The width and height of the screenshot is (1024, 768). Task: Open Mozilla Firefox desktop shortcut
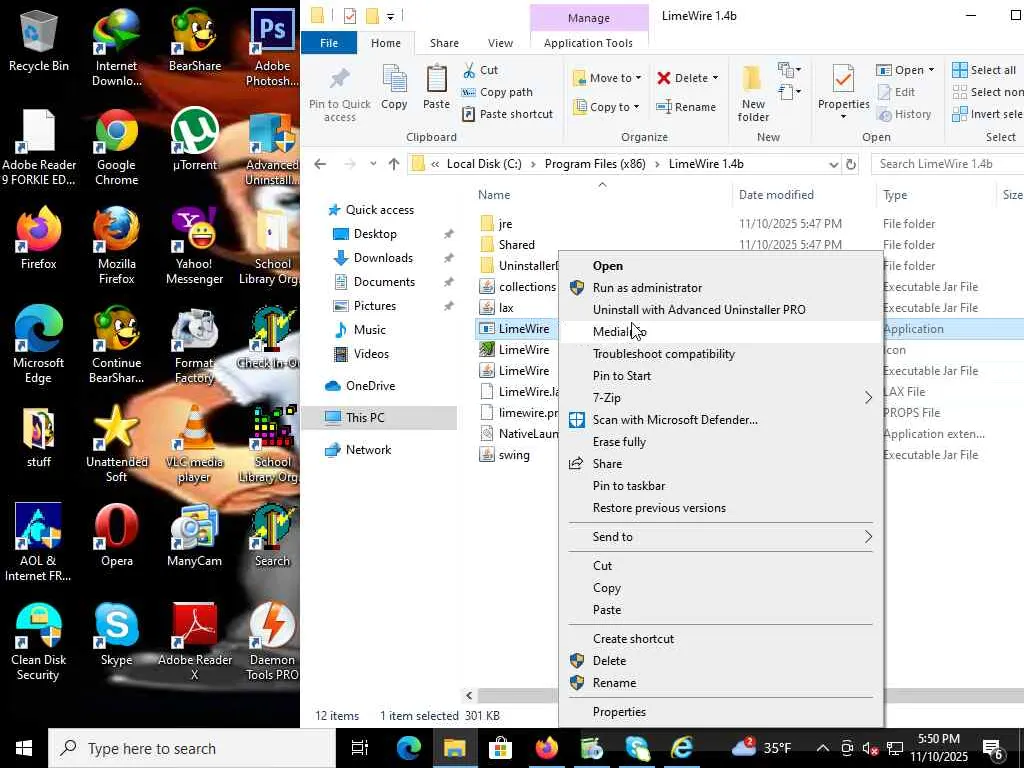pyautogui.click(x=116, y=246)
